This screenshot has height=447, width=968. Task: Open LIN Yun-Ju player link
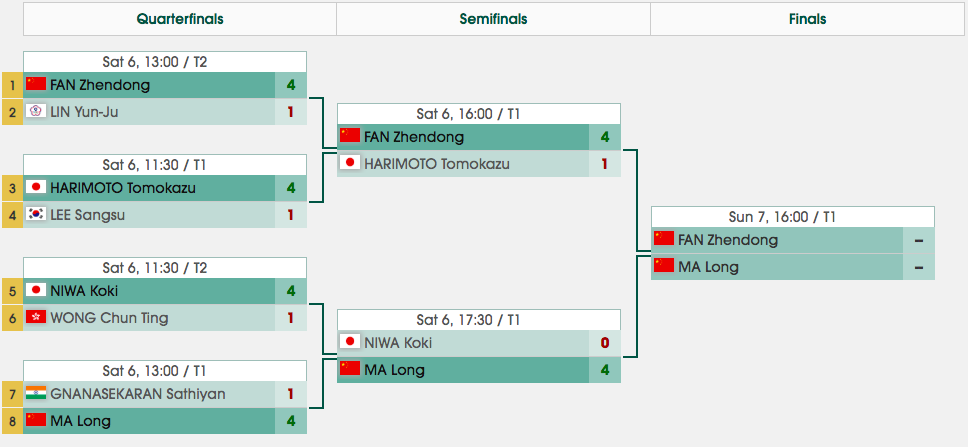click(84, 112)
